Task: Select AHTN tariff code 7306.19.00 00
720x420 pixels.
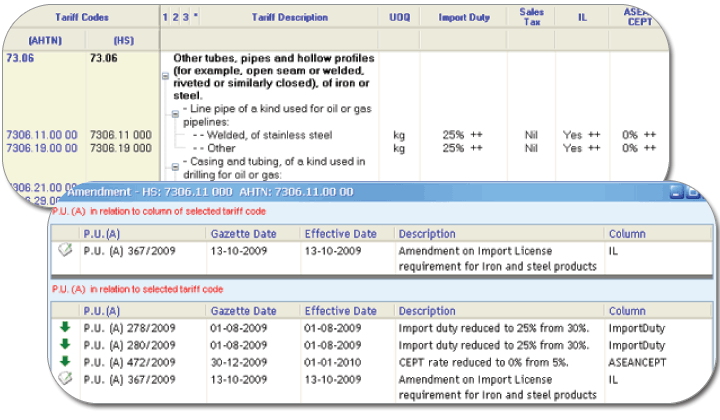Action: click(40, 148)
